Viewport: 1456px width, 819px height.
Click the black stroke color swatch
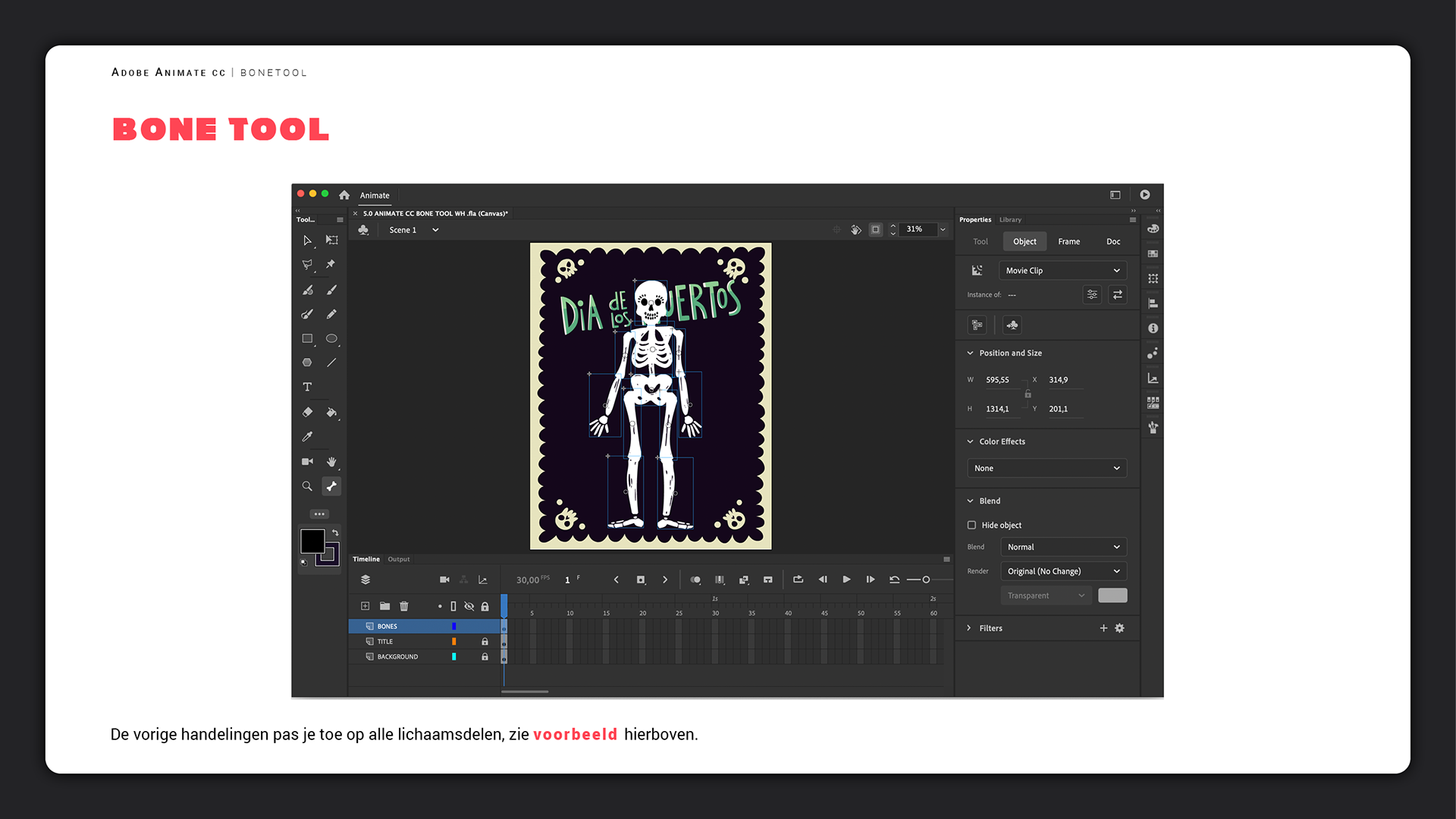click(312, 541)
